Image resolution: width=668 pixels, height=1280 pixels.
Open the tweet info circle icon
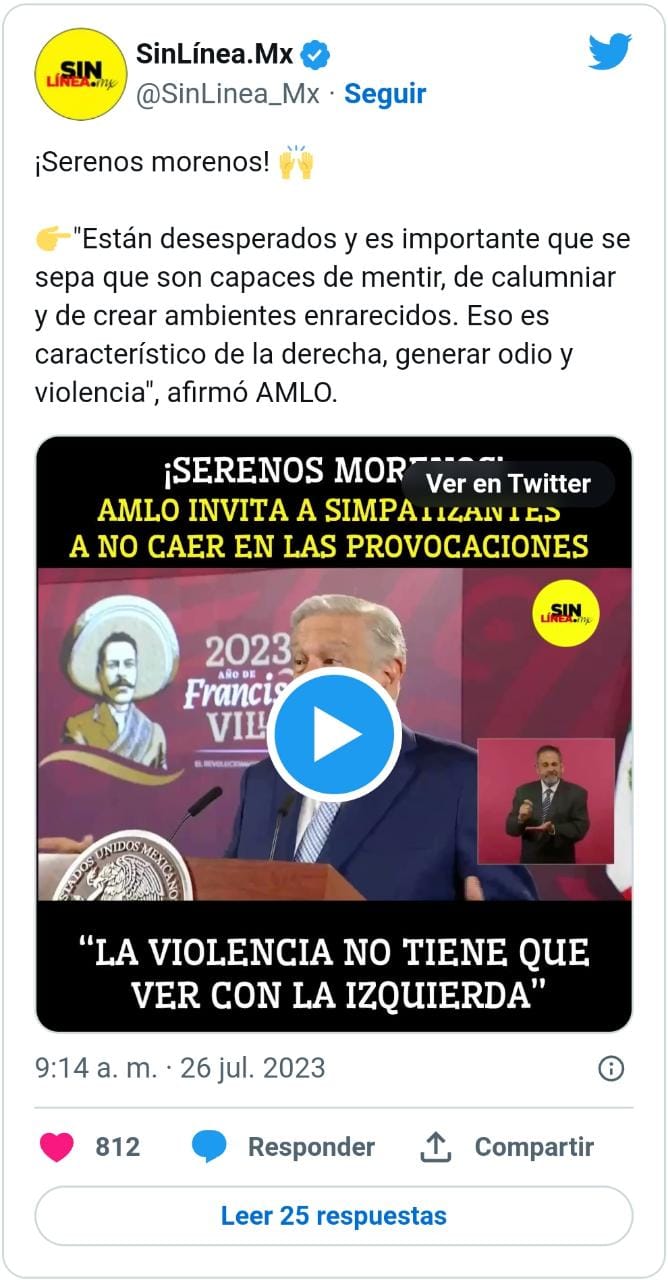tap(611, 1068)
